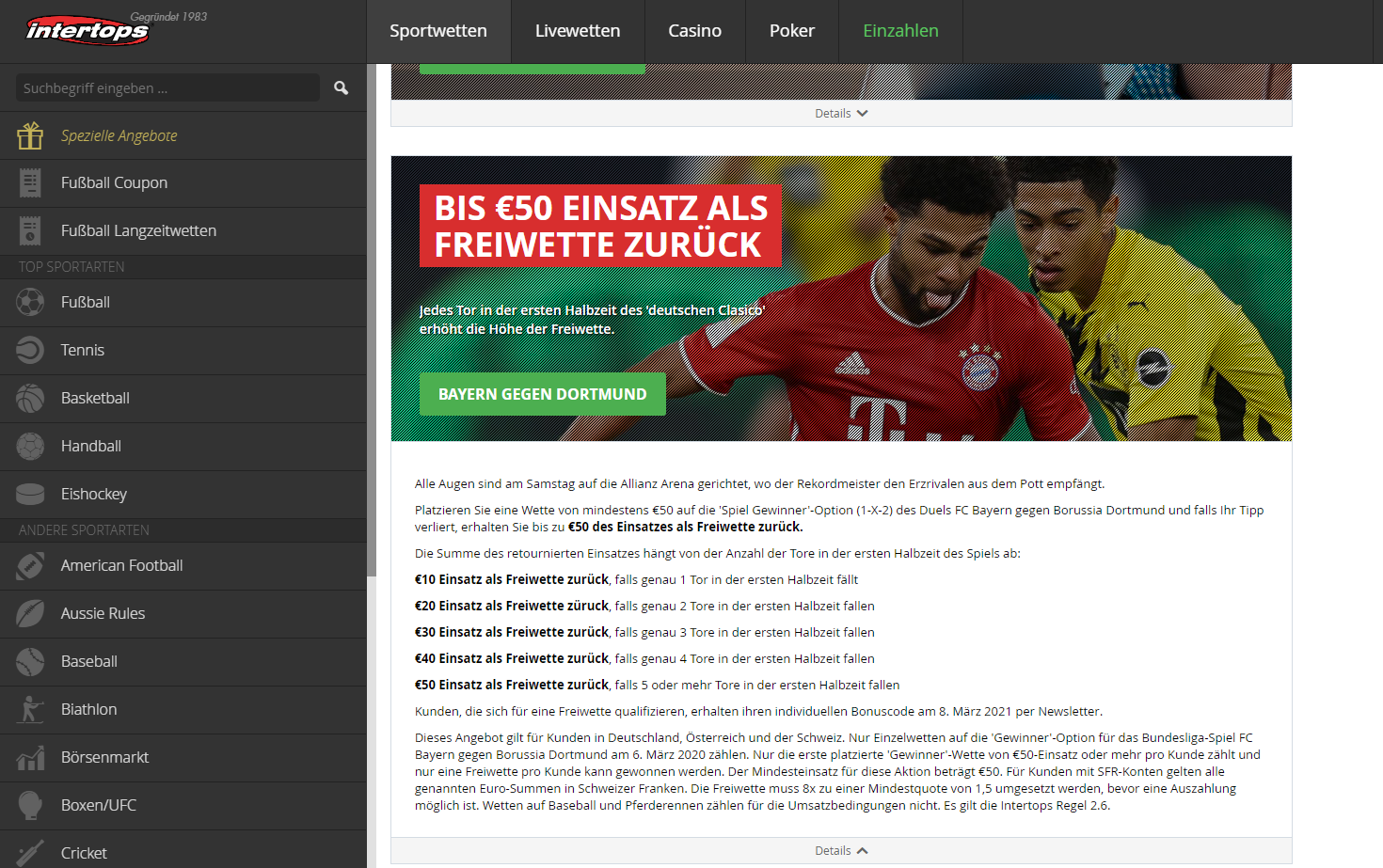Click the Suchbegriff eingeben search field
Image resolution: width=1383 pixels, height=868 pixels.
pyautogui.click(x=167, y=87)
